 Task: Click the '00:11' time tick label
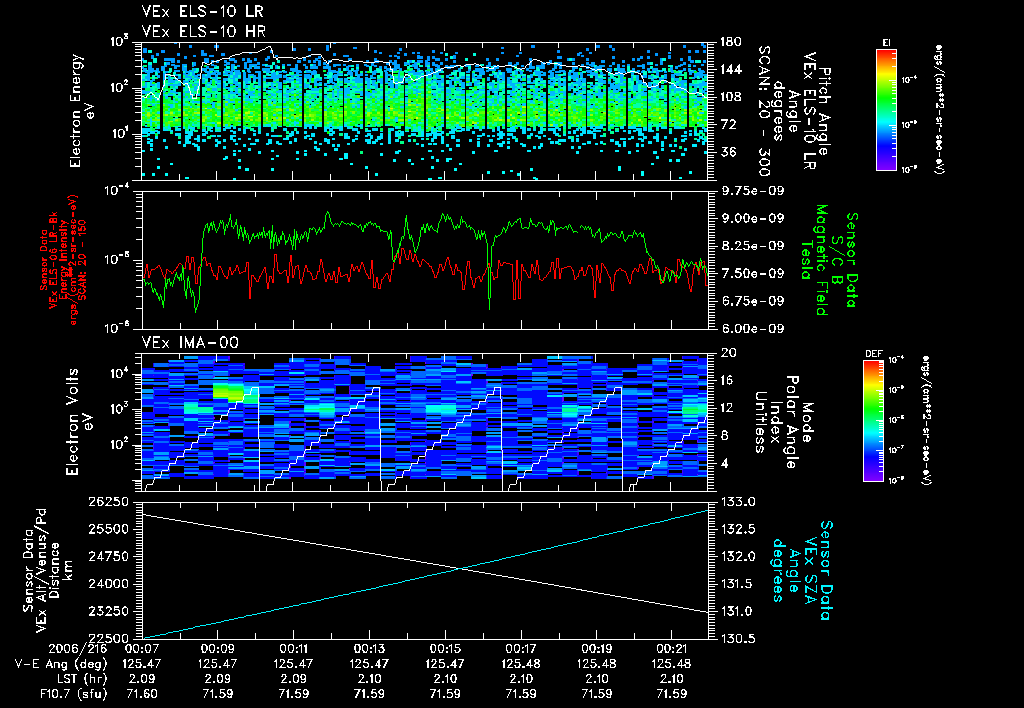coord(293,649)
